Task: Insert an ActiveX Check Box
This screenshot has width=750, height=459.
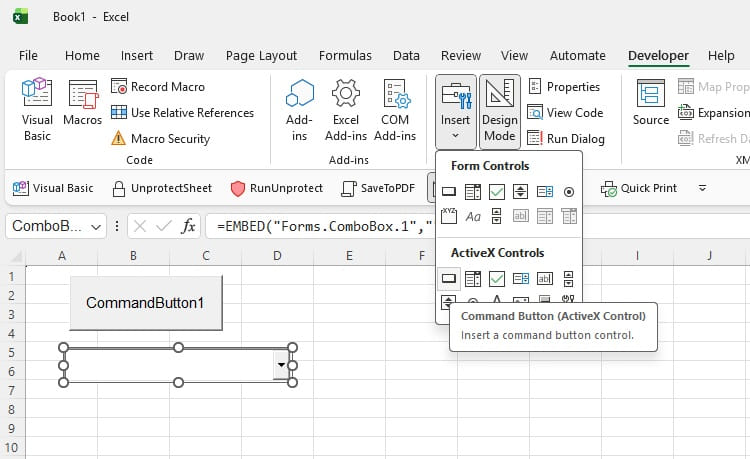Action: click(496, 278)
